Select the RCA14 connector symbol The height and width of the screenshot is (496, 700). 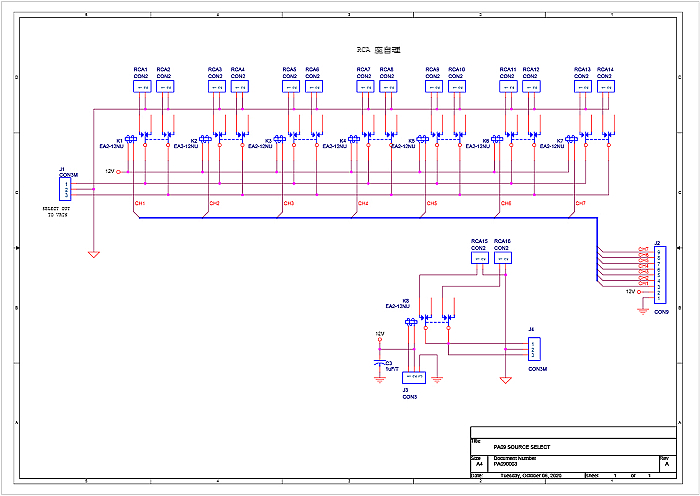point(606,87)
